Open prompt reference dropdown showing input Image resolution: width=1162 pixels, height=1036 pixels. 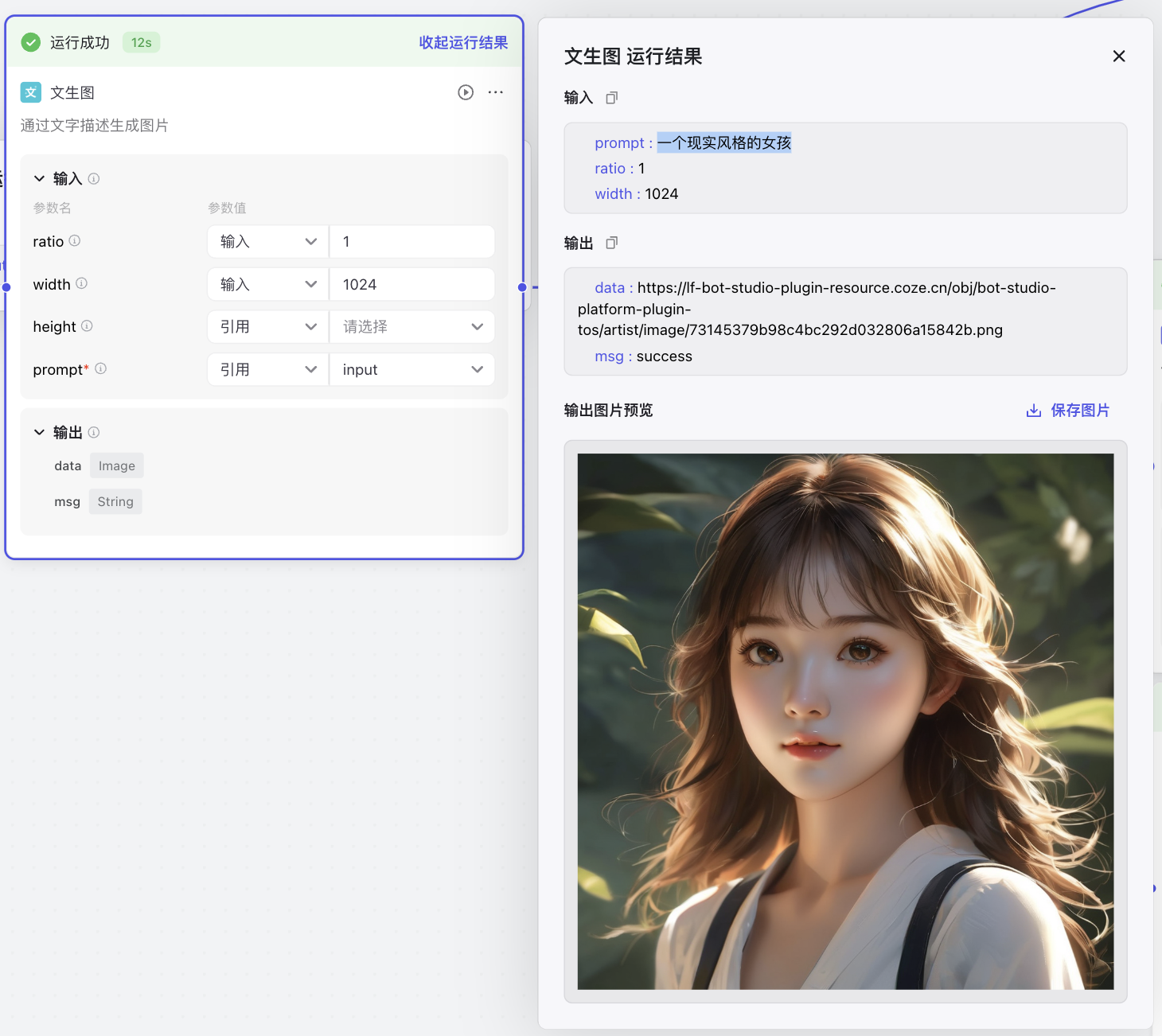click(x=412, y=369)
